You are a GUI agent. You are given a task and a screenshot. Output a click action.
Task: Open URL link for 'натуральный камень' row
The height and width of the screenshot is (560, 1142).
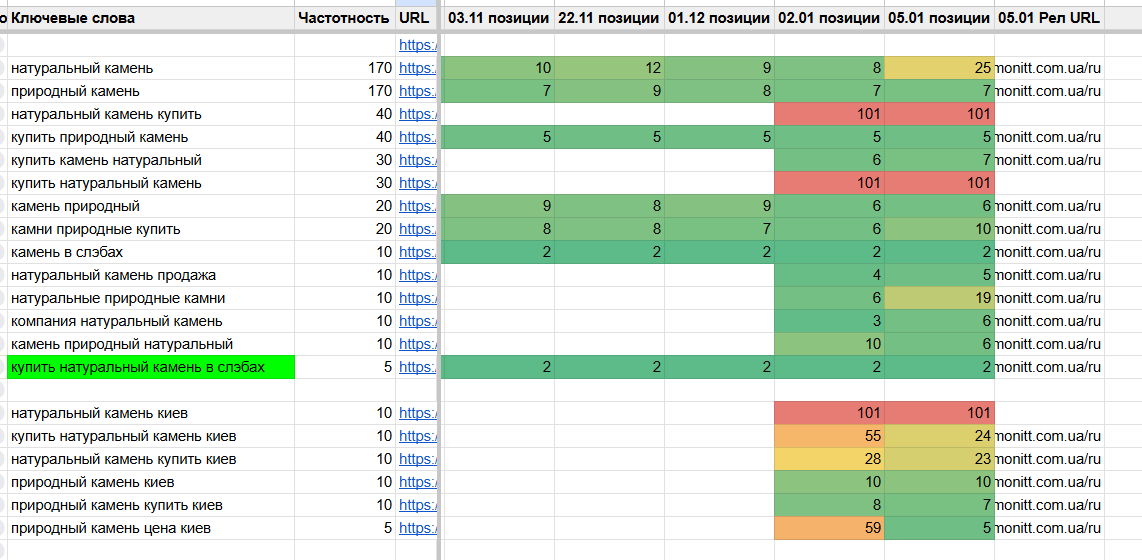(x=416, y=68)
